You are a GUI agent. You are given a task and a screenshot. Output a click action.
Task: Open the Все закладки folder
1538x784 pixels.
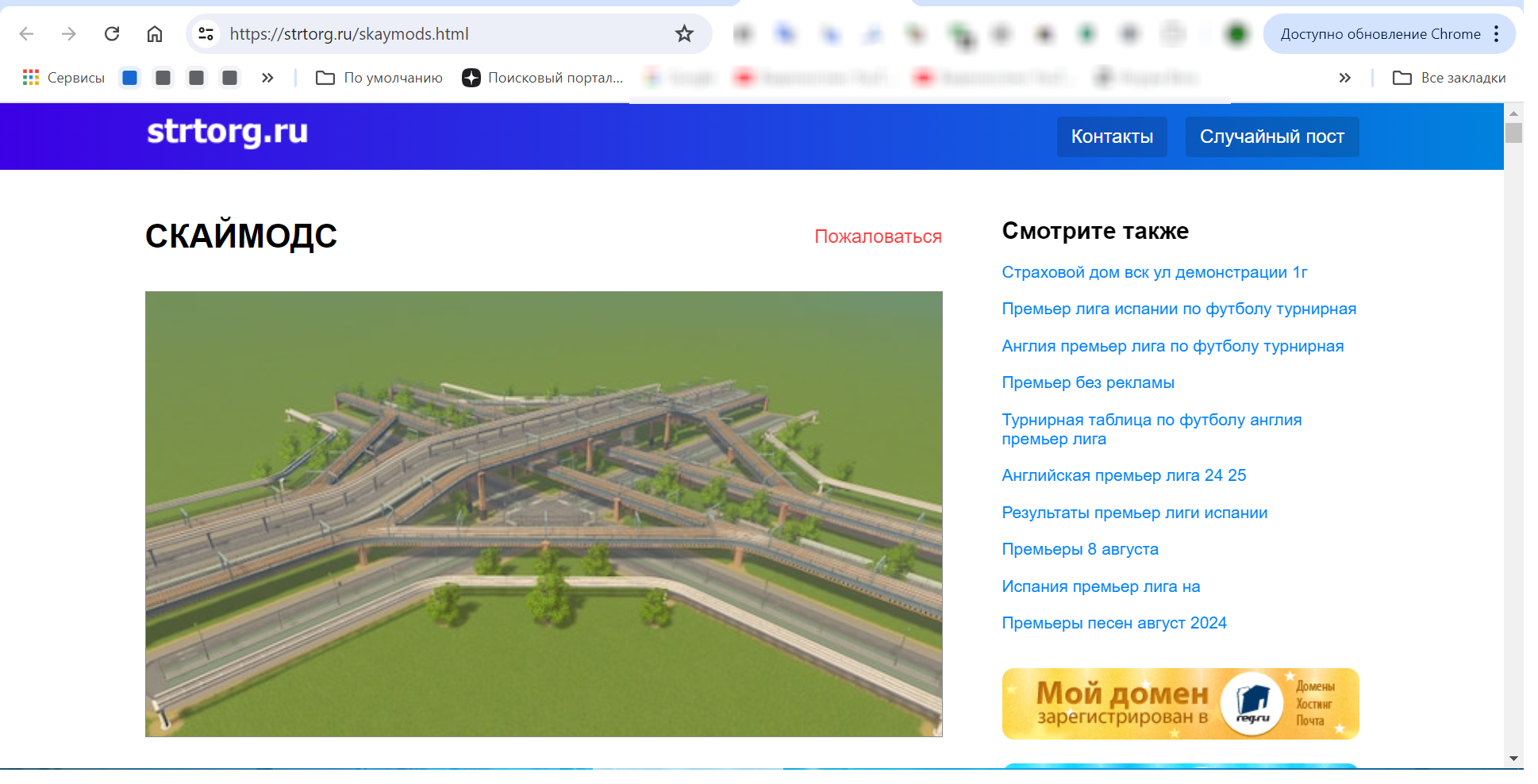pos(1449,78)
